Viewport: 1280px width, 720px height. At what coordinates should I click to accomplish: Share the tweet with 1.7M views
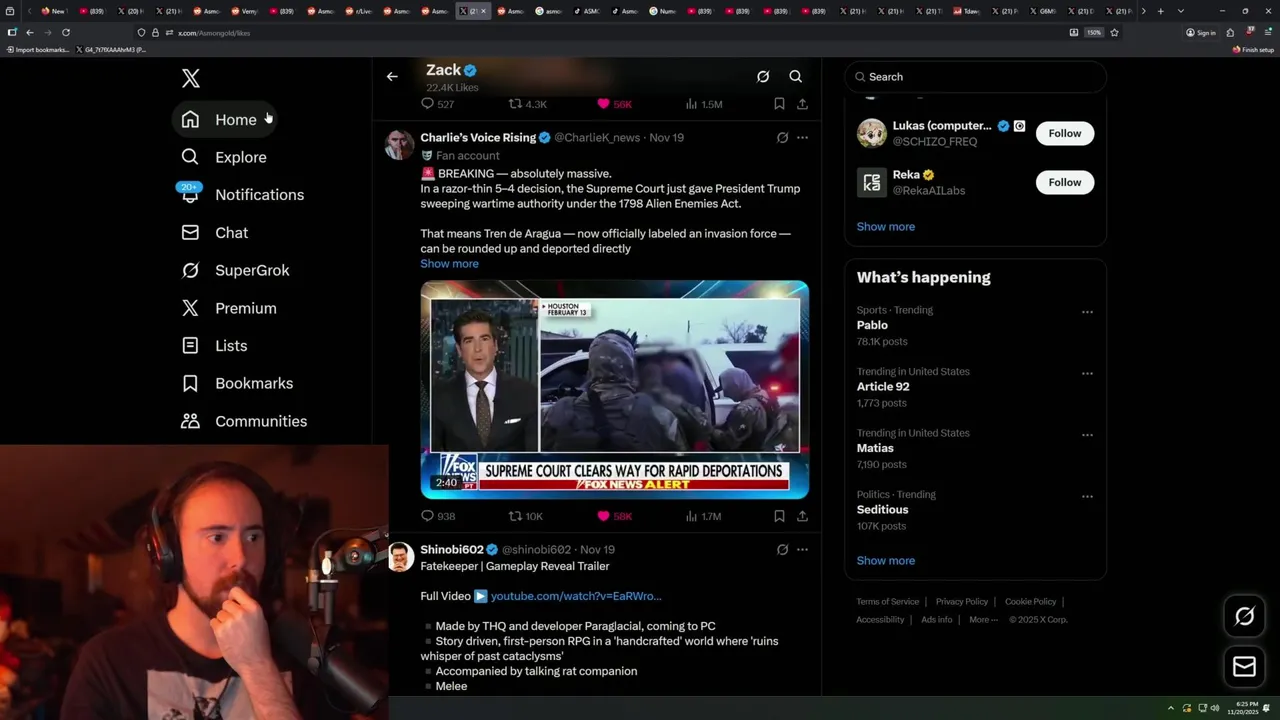click(802, 516)
